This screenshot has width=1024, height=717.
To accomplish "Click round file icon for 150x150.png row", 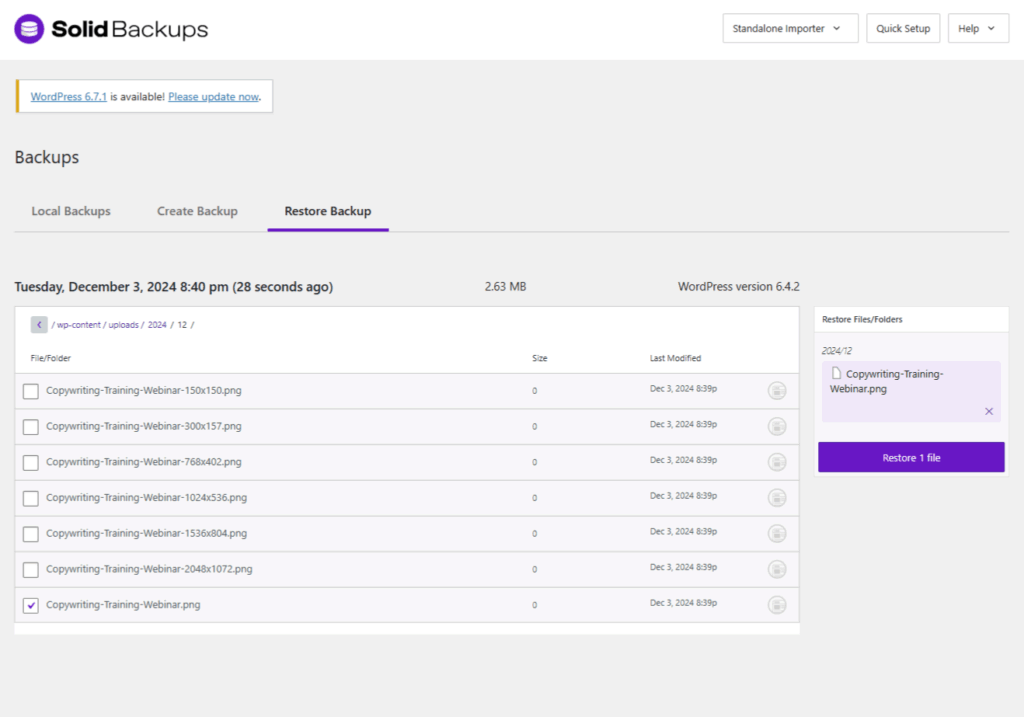I will [777, 391].
